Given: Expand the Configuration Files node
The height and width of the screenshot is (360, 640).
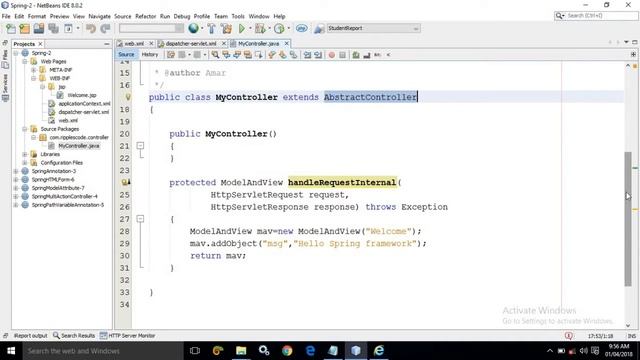Looking at the screenshot, I should (25, 162).
